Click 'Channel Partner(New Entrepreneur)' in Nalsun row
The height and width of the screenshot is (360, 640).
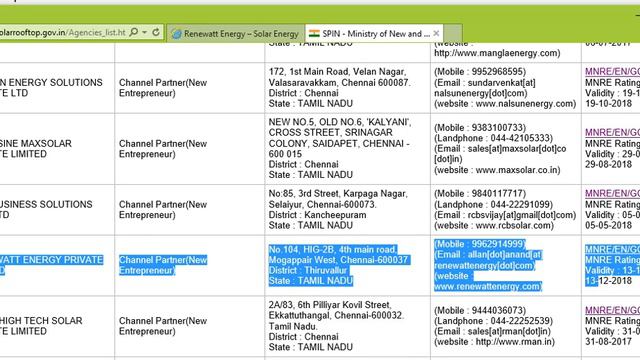pyautogui.click(x=163, y=88)
